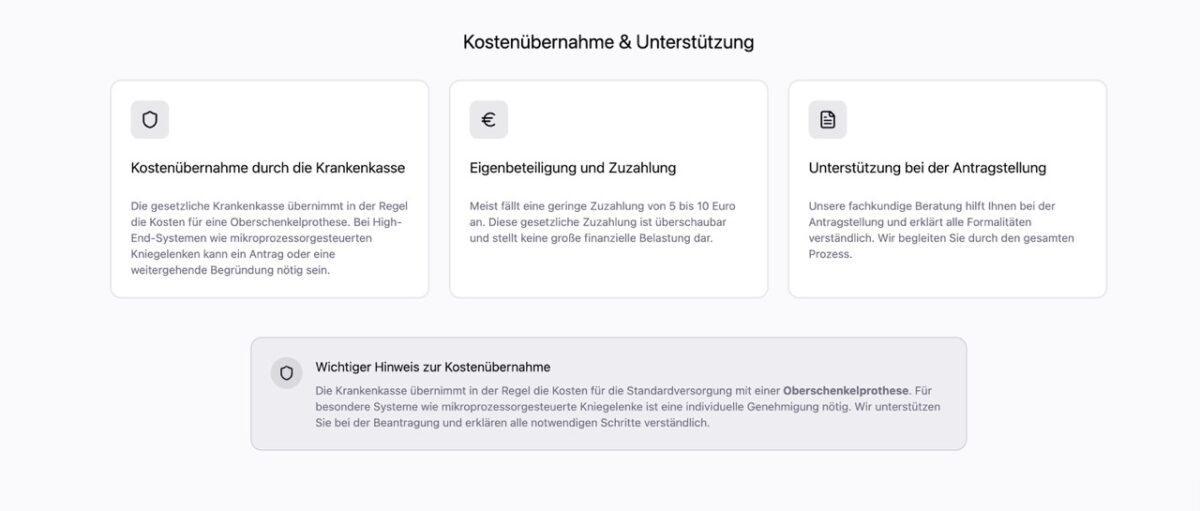This screenshot has width=1200, height=511.
Task: Click the paragraph starting 'Die gesetzliche Krankenkasse übernimmt'
Action: pyautogui.click(x=268, y=238)
